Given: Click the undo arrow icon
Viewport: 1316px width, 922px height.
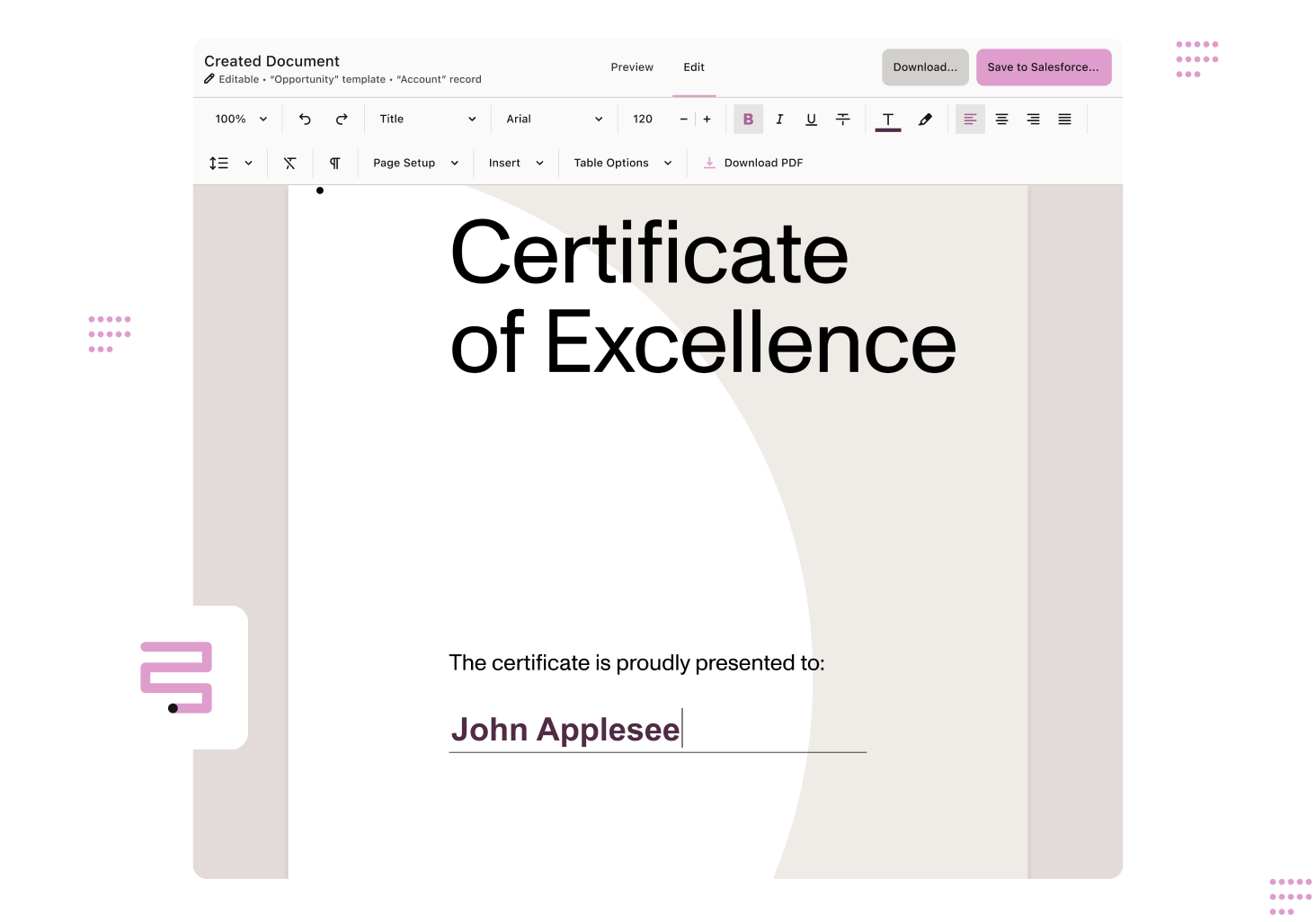Looking at the screenshot, I should click(x=305, y=120).
